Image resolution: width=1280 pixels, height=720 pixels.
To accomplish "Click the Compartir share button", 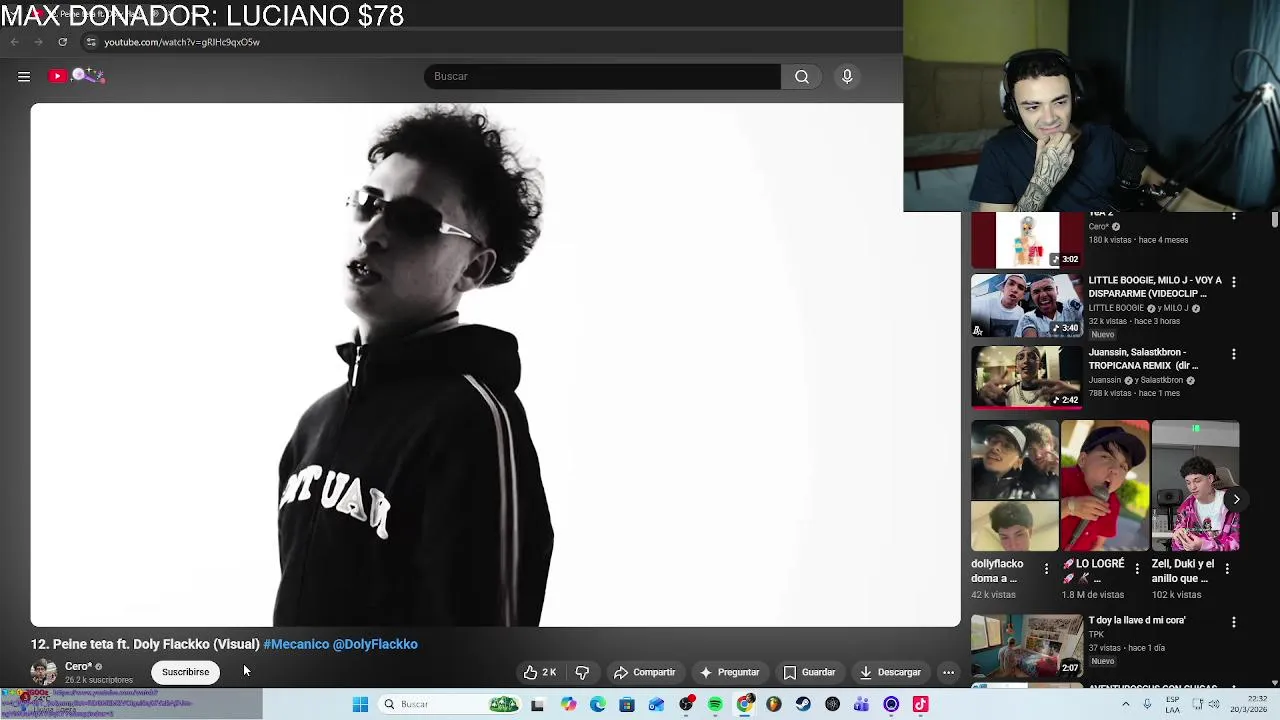I will point(644,672).
